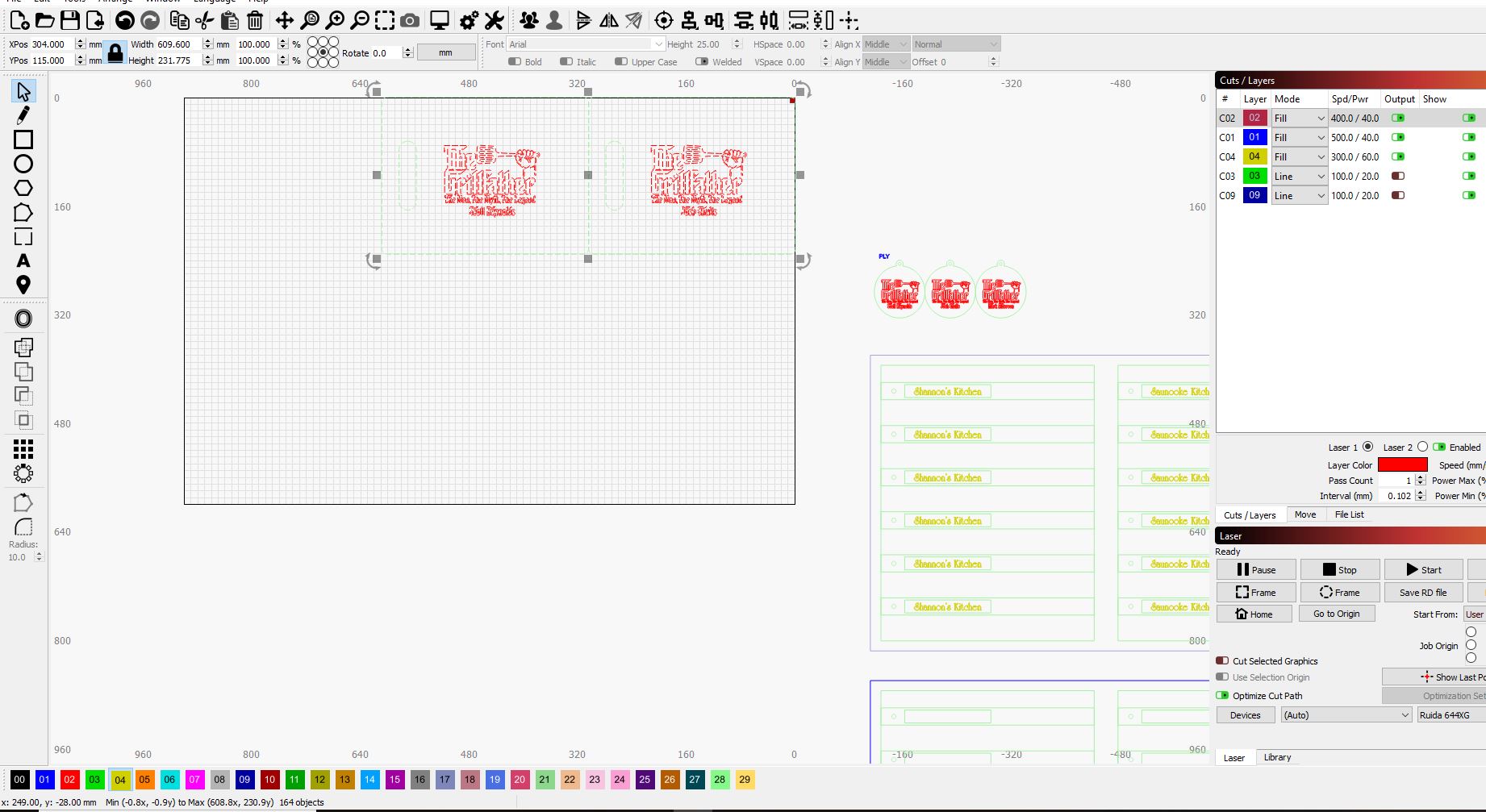
Task: Click the Stop button
Action: 1340,569
